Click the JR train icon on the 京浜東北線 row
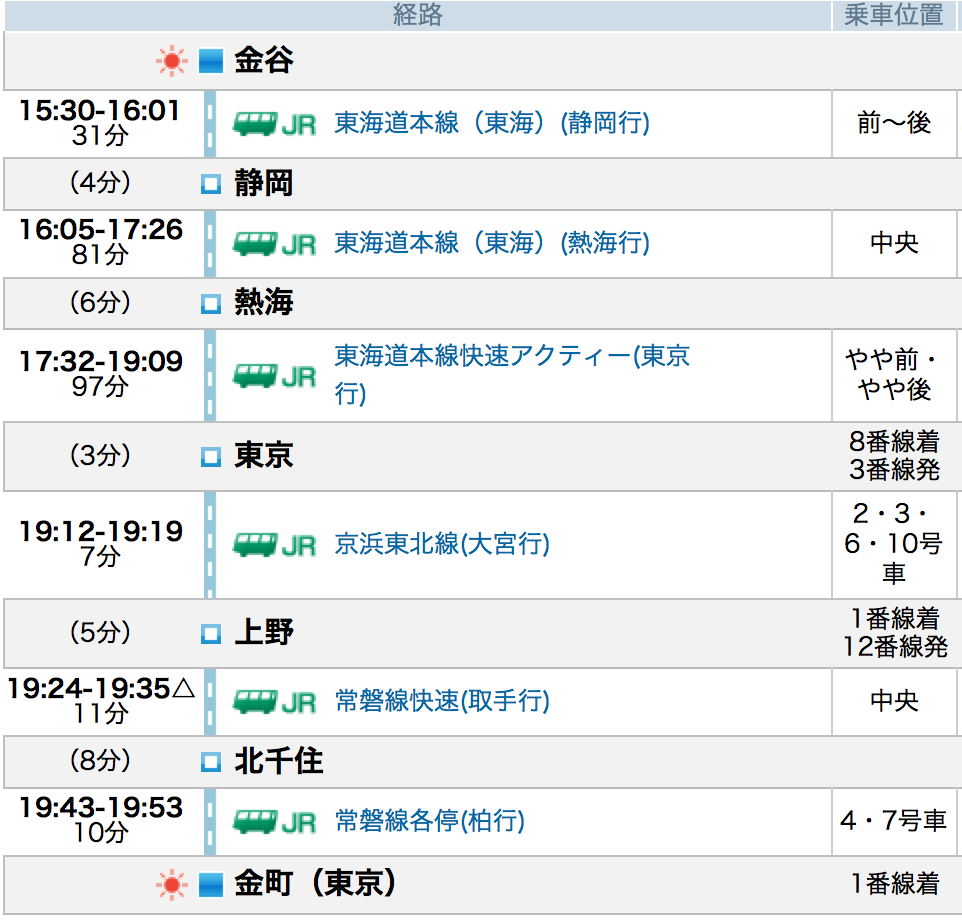This screenshot has width=962, height=924. [x=274, y=544]
